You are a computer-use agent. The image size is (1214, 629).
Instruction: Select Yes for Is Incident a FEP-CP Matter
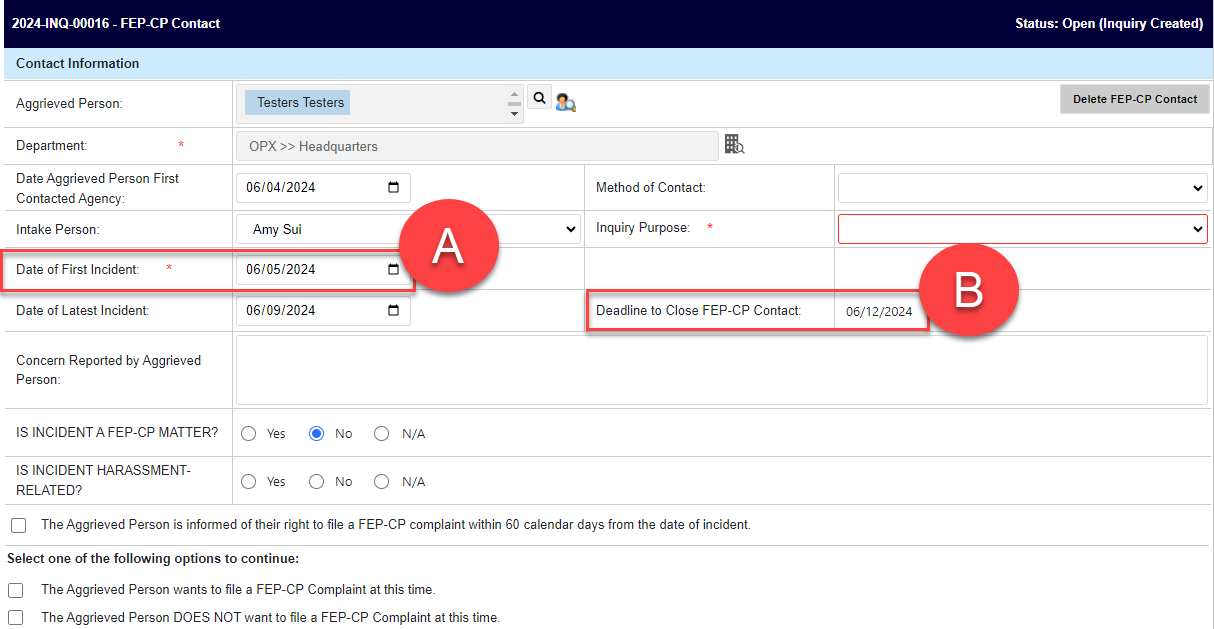tap(248, 434)
